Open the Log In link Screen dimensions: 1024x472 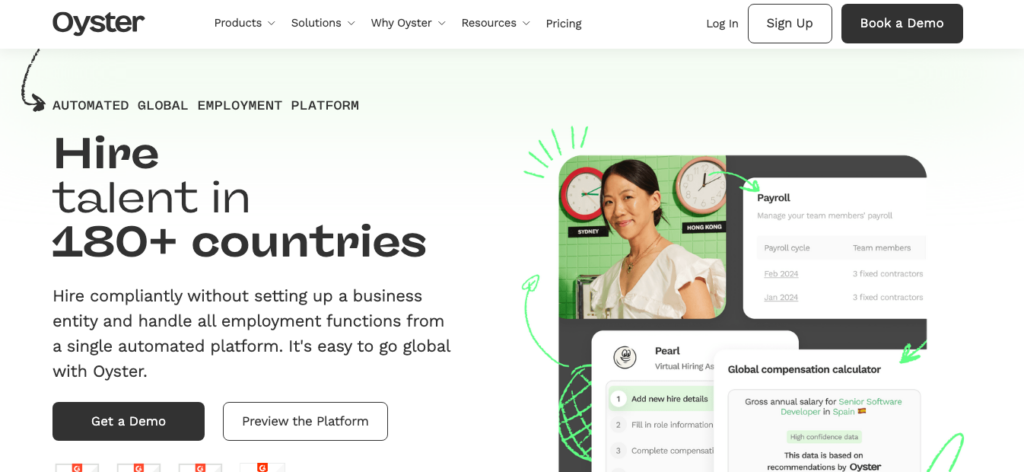722,24
